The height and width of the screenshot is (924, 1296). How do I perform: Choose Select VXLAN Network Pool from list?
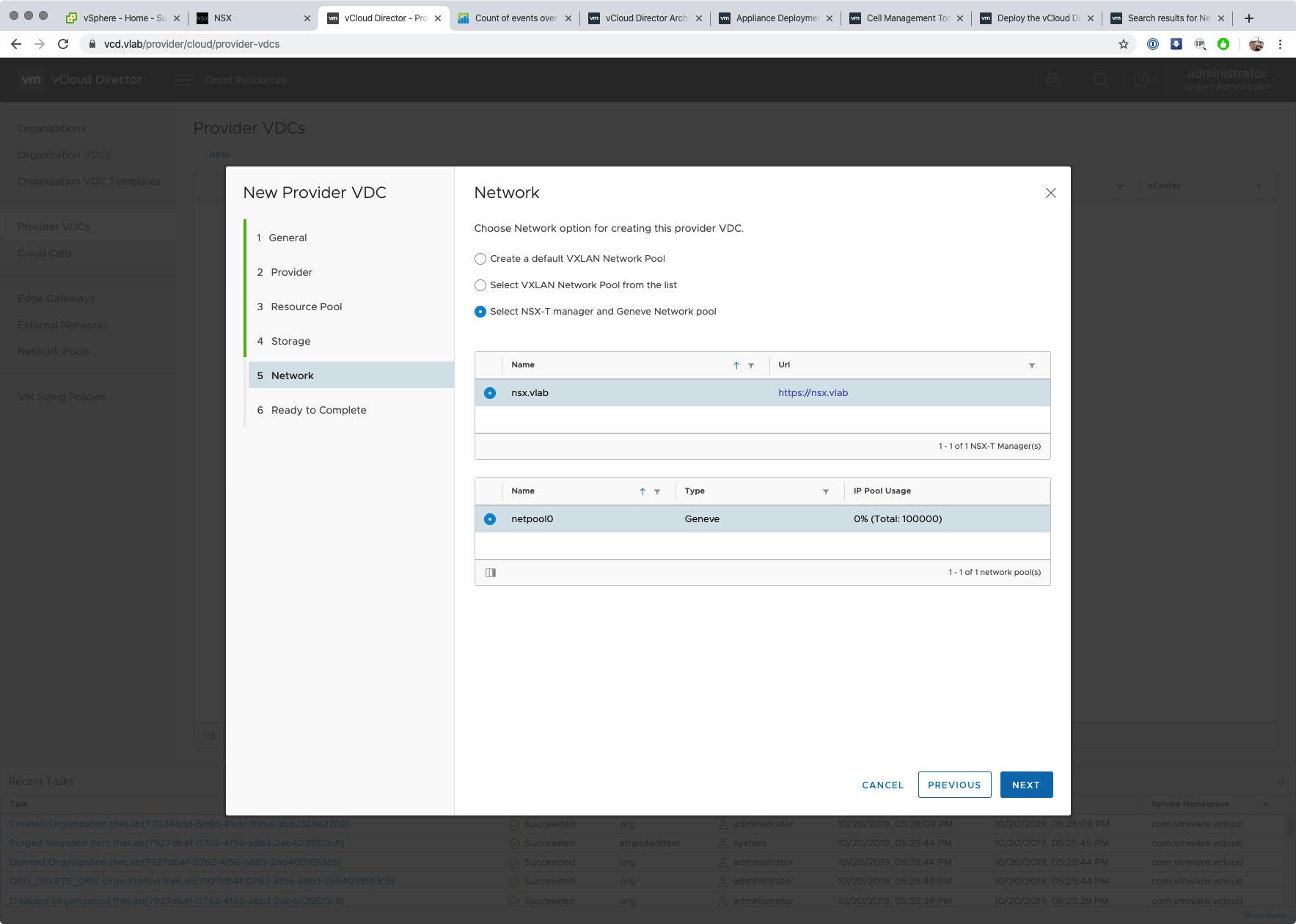480,285
